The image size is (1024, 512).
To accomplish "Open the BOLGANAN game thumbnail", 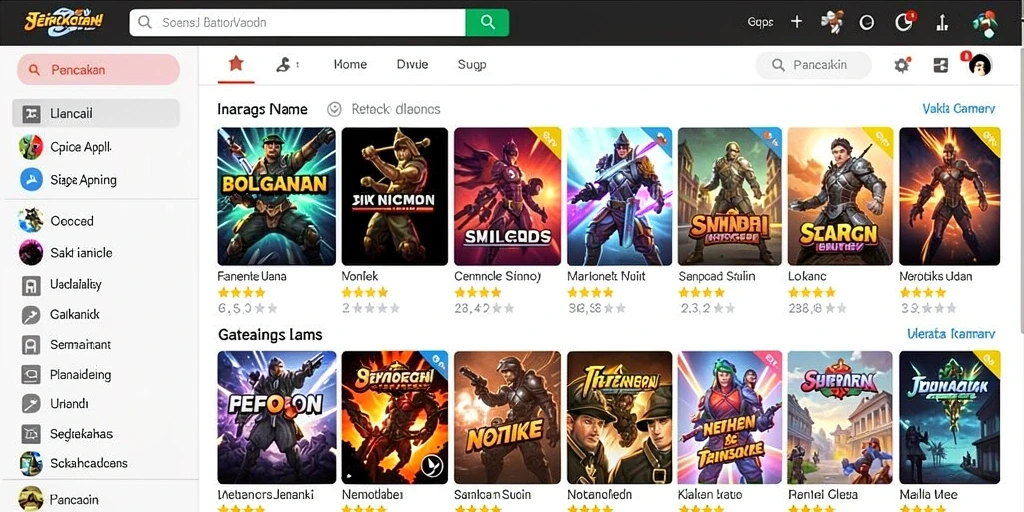I will pyautogui.click(x=277, y=196).
